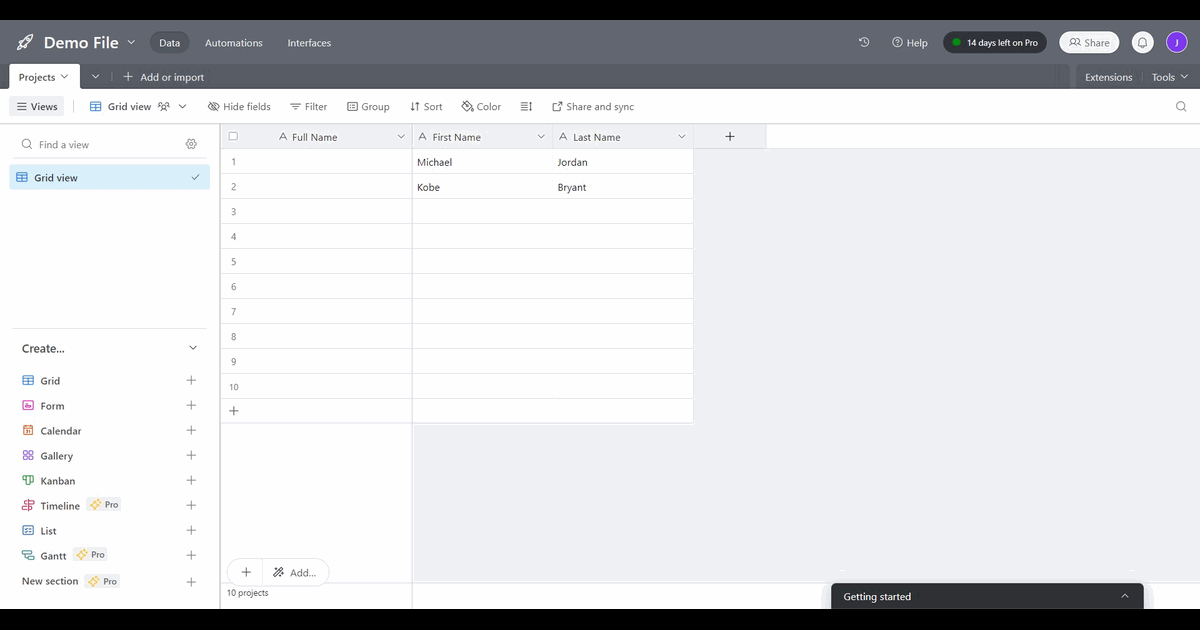Select the Kobe cell

tap(482, 187)
